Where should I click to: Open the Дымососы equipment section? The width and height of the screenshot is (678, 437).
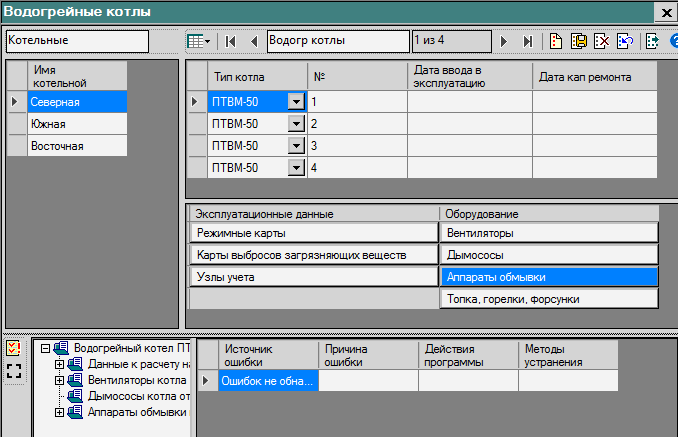click(548, 255)
